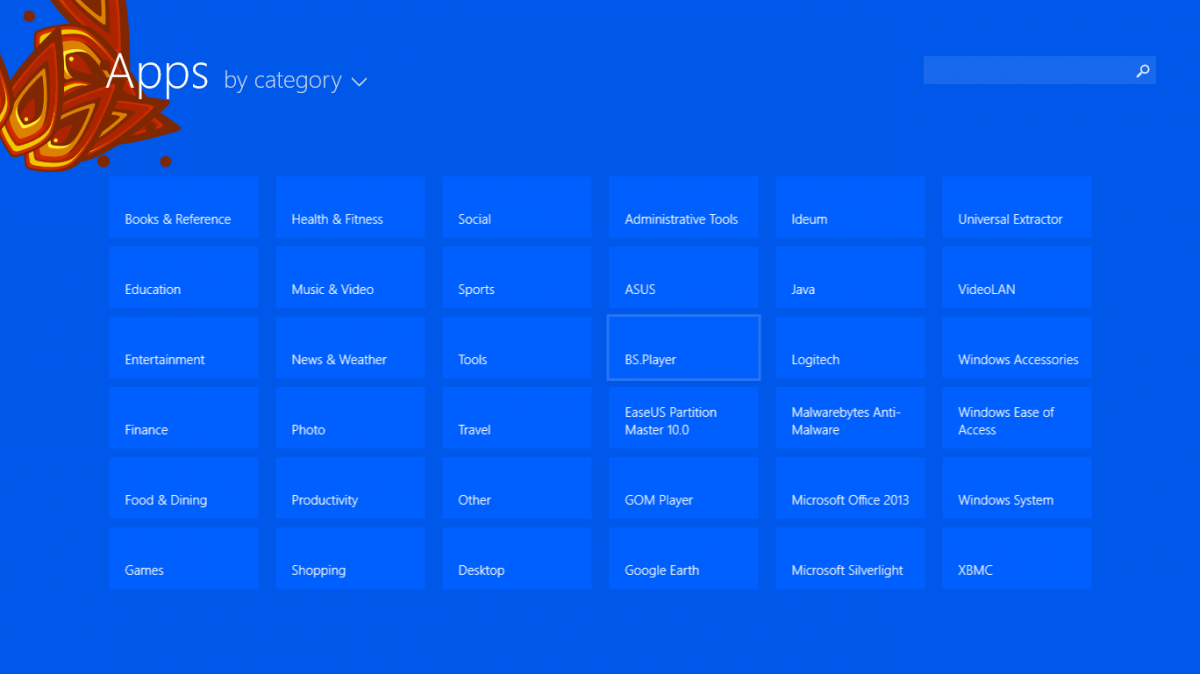Choose the Food & Dining tile
The width and height of the screenshot is (1200, 674).
[x=184, y=487]
